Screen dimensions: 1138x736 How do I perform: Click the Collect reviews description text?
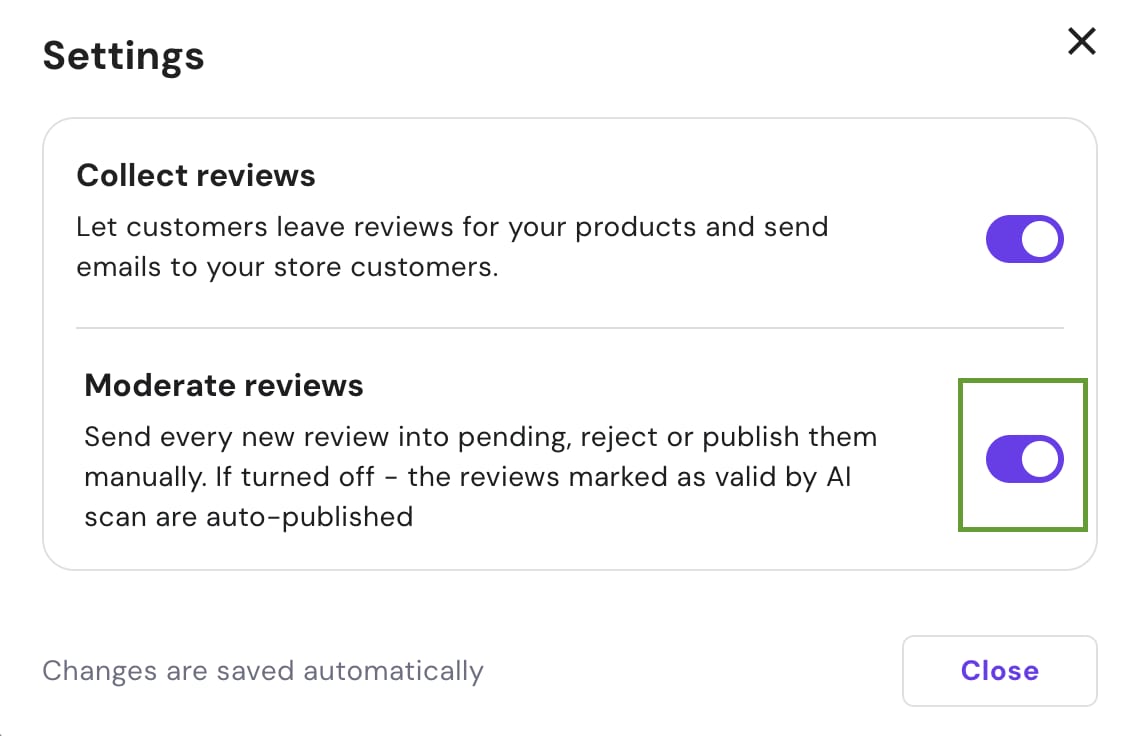tap(452, 247)
